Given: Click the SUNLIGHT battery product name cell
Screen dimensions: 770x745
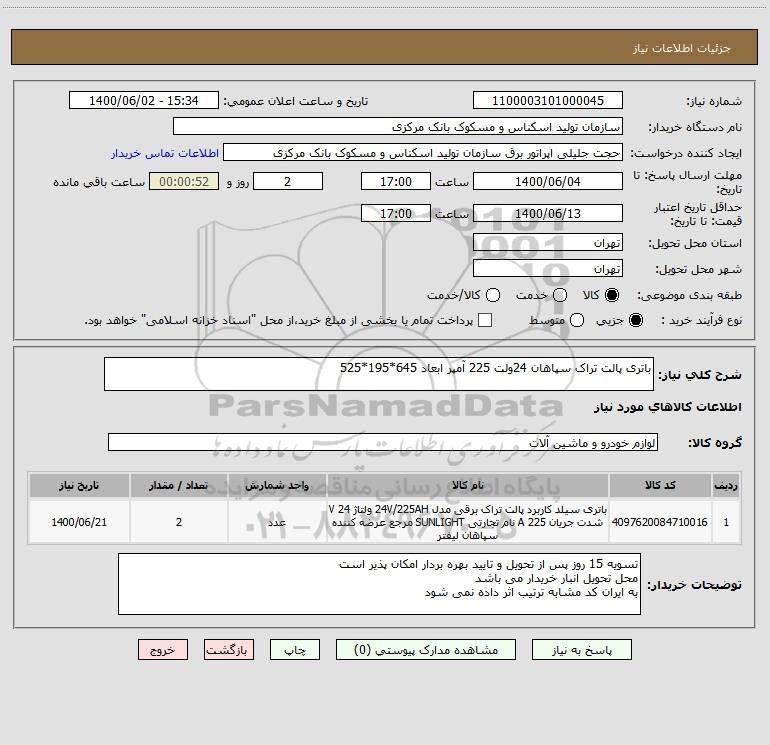Looking at the screenshot, I should click(468, 522).
